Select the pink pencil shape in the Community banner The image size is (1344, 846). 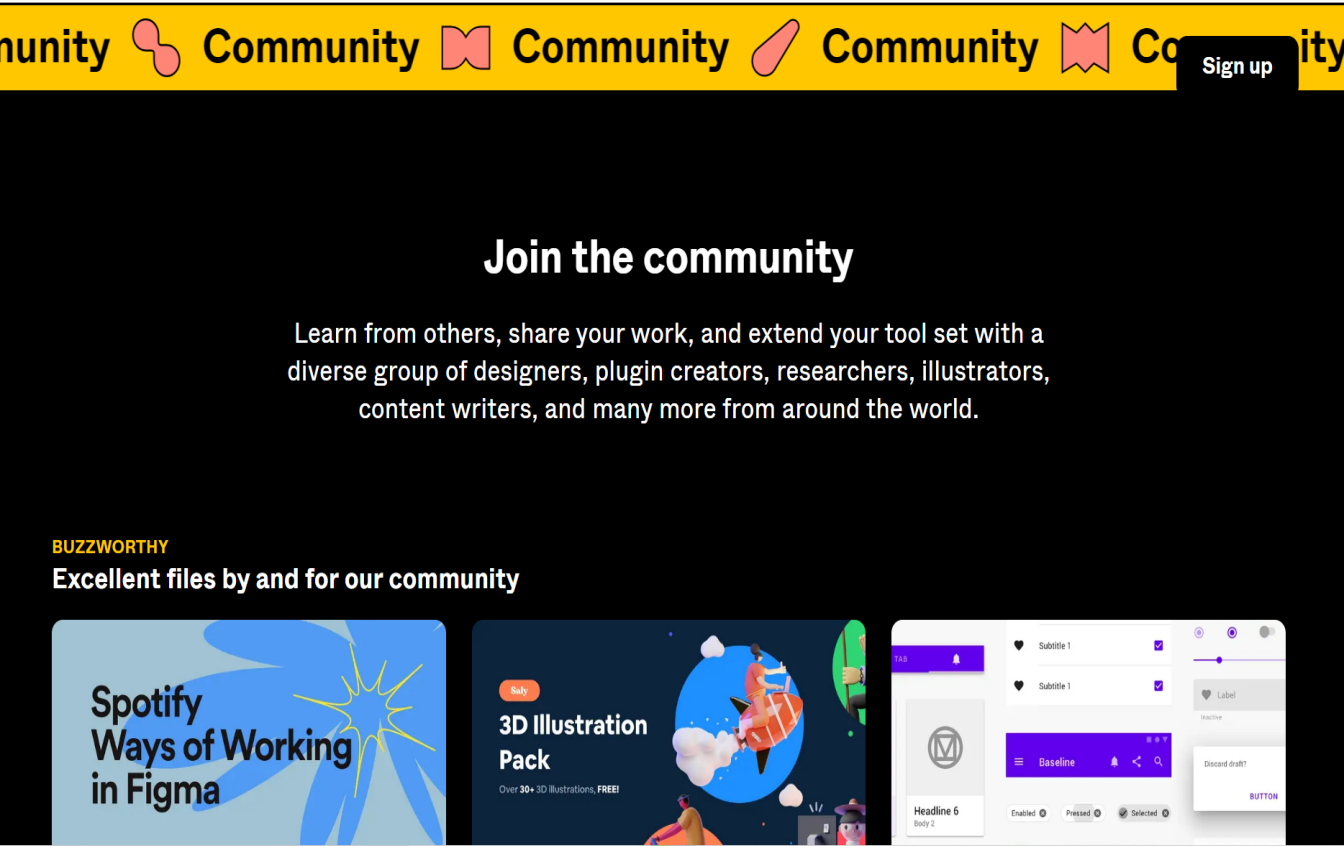pyautogui.click(x=775, y=47)
